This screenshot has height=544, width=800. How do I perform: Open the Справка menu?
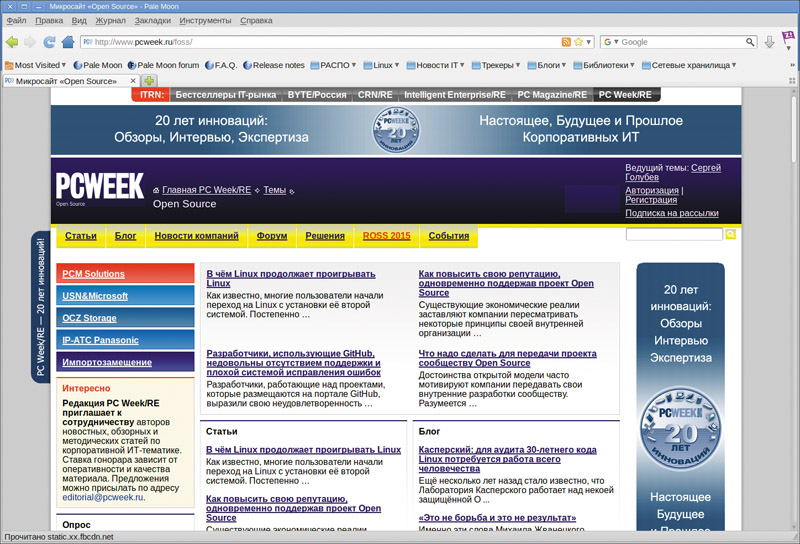(256, 20)
